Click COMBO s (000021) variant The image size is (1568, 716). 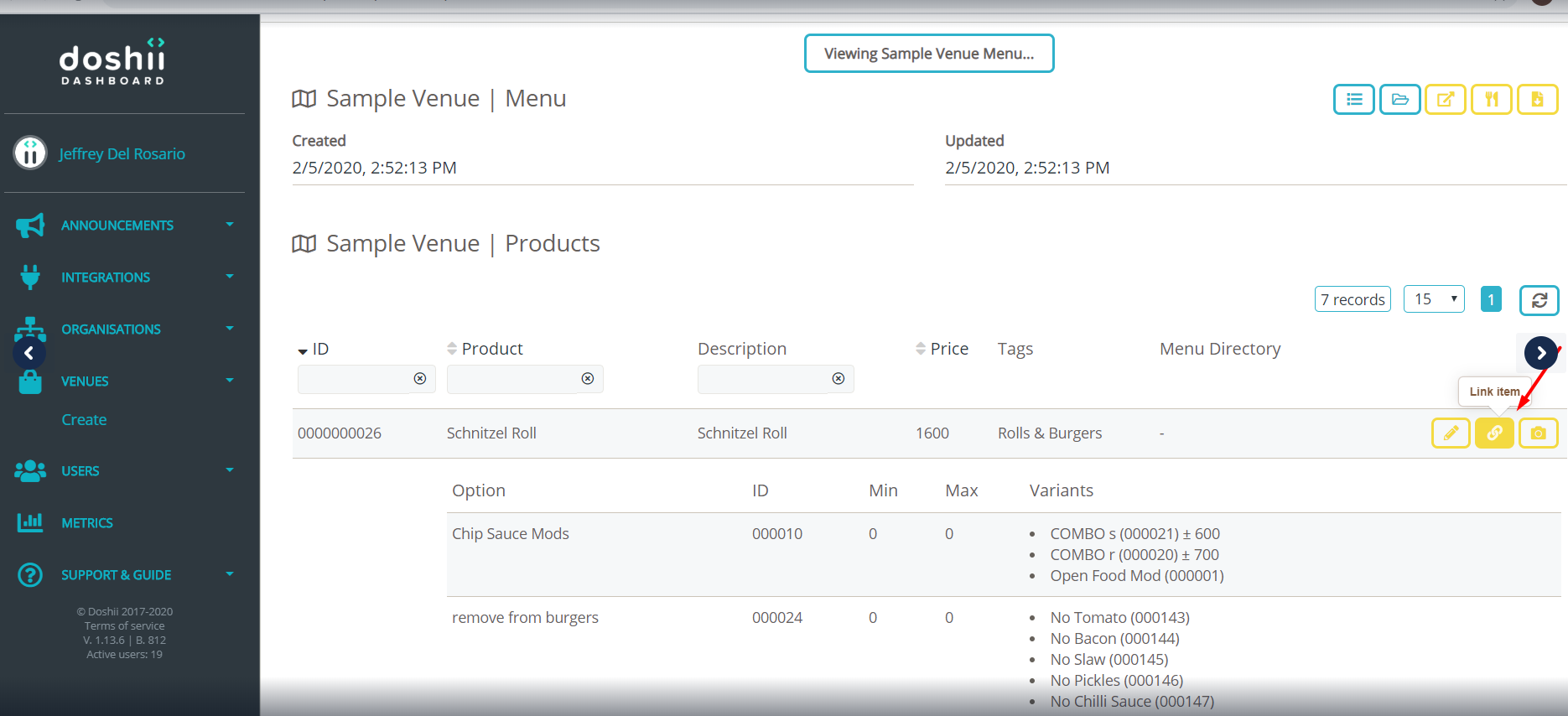pos(1135,534)
